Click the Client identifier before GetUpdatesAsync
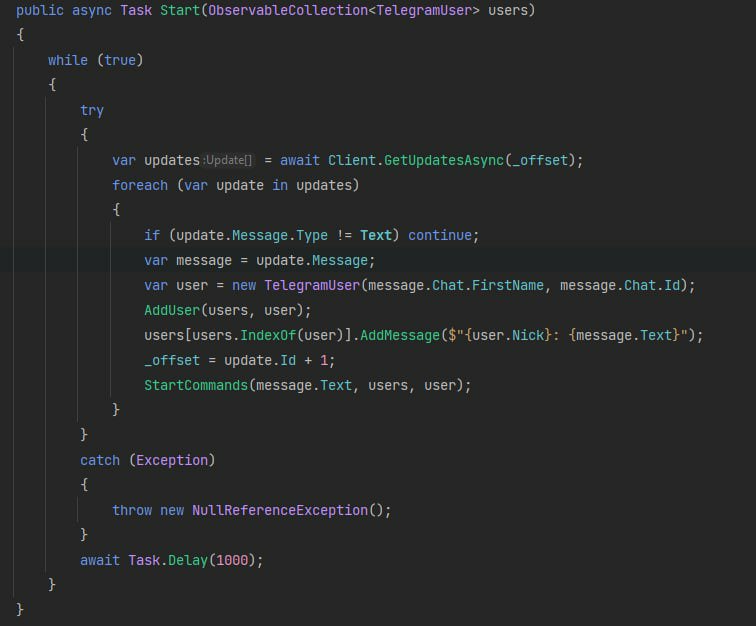This screenshot has width=756, height=626. click(351, 160)
